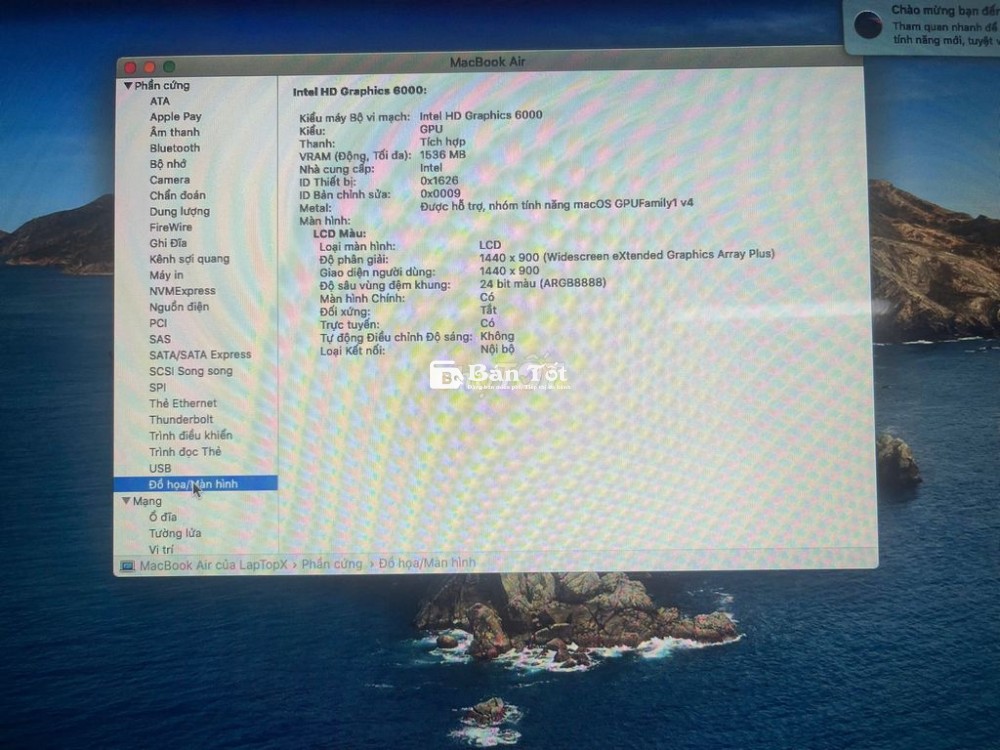Click Phần cứng breadcrumb in path bar

pyautogui.click(x=332, y=564)
